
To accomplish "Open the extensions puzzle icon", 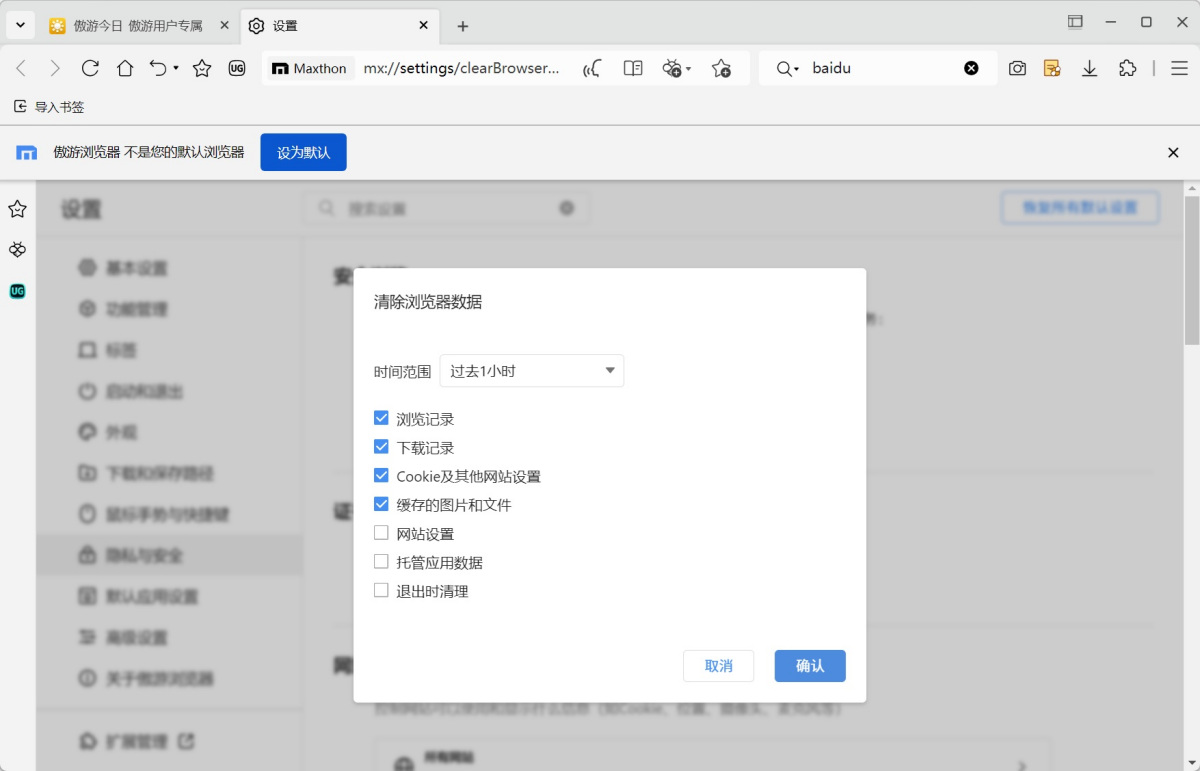I will [1128, 68].
